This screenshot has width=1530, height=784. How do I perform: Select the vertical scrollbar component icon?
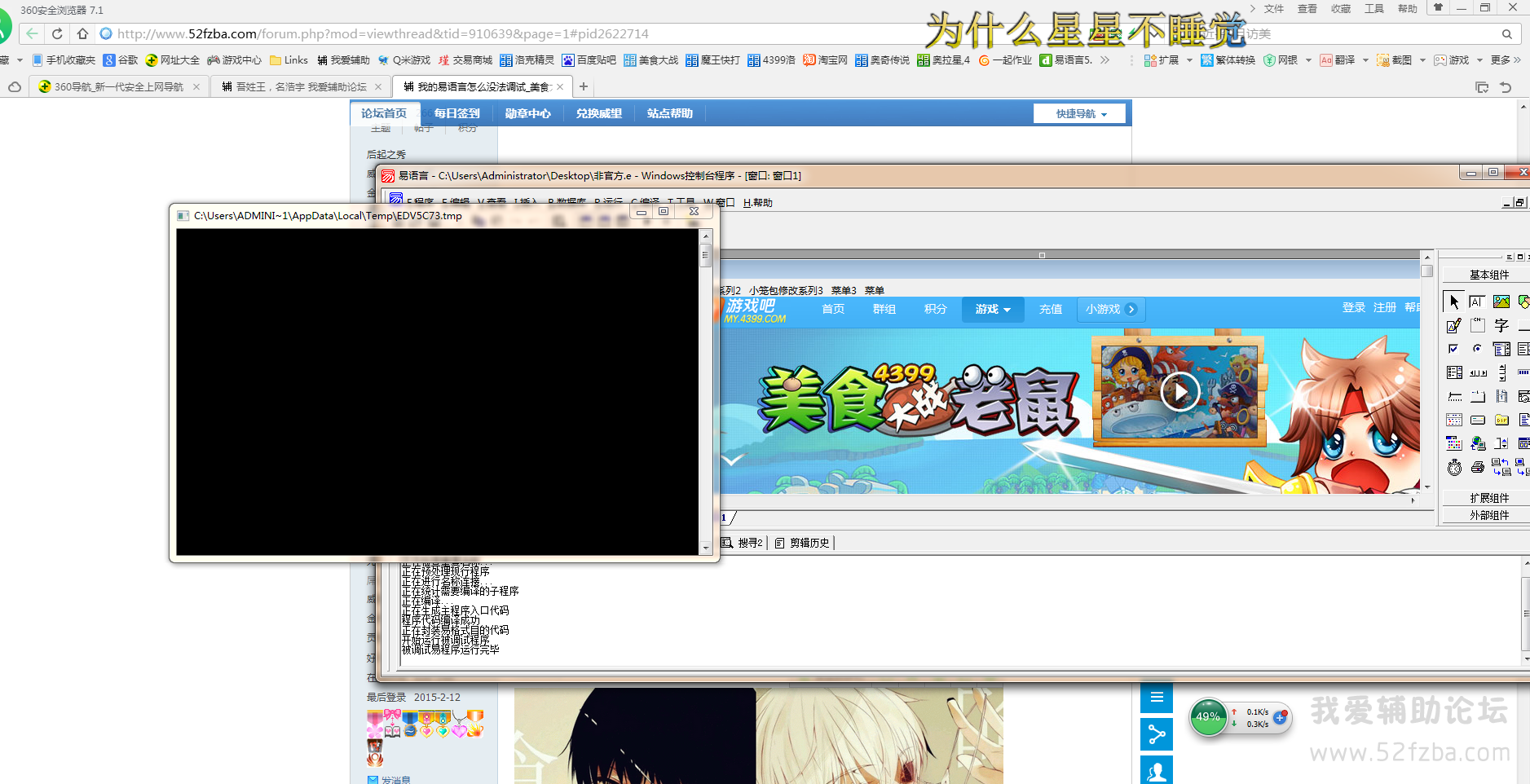click(1501, 372)
